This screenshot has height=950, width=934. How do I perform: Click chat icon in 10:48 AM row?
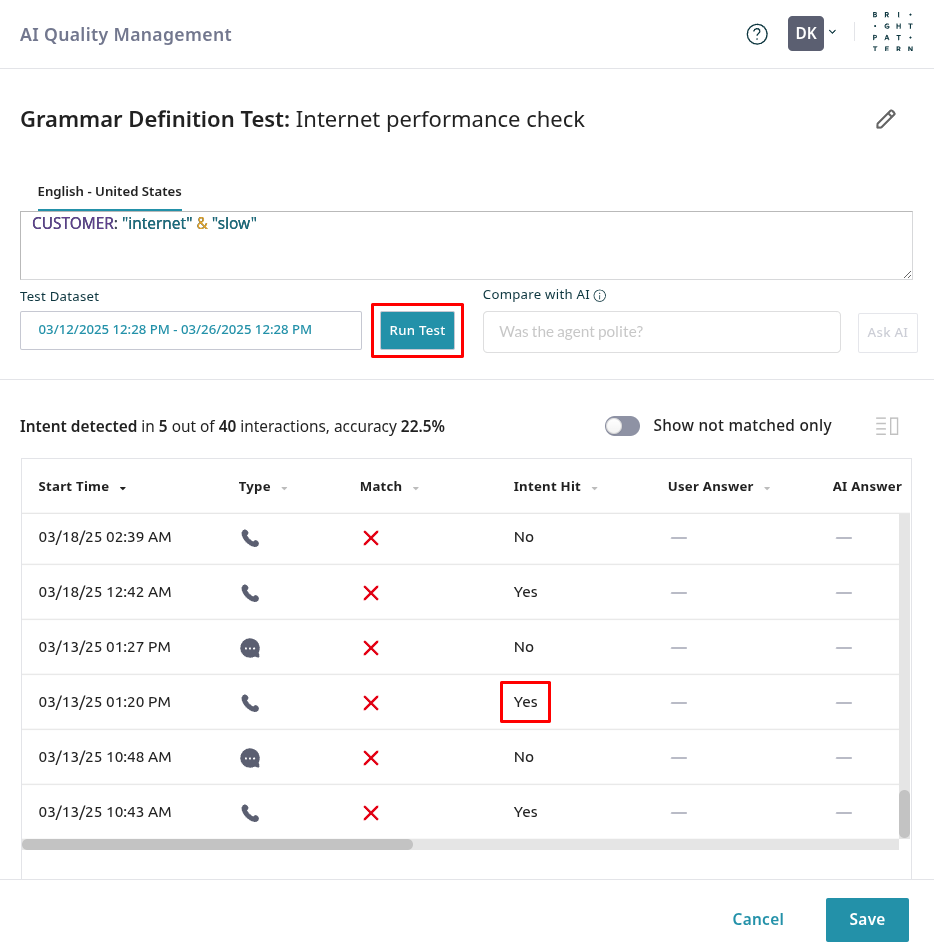pos(250,758)
